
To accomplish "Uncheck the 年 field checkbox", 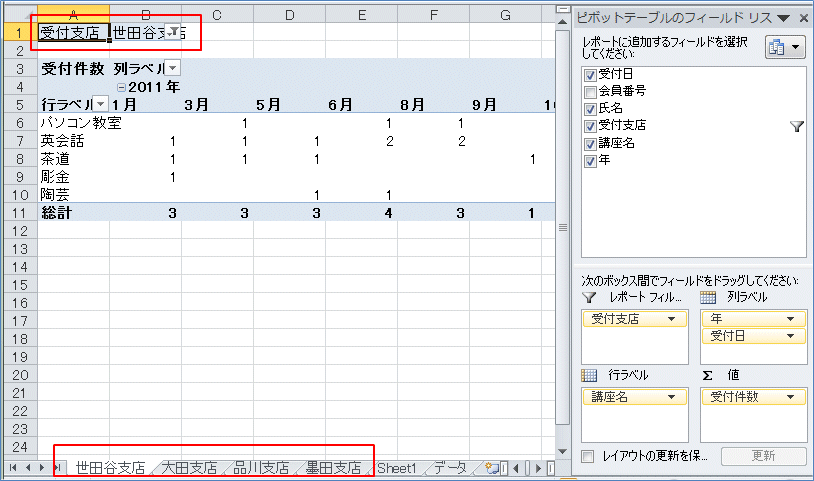I will [590, 161].
